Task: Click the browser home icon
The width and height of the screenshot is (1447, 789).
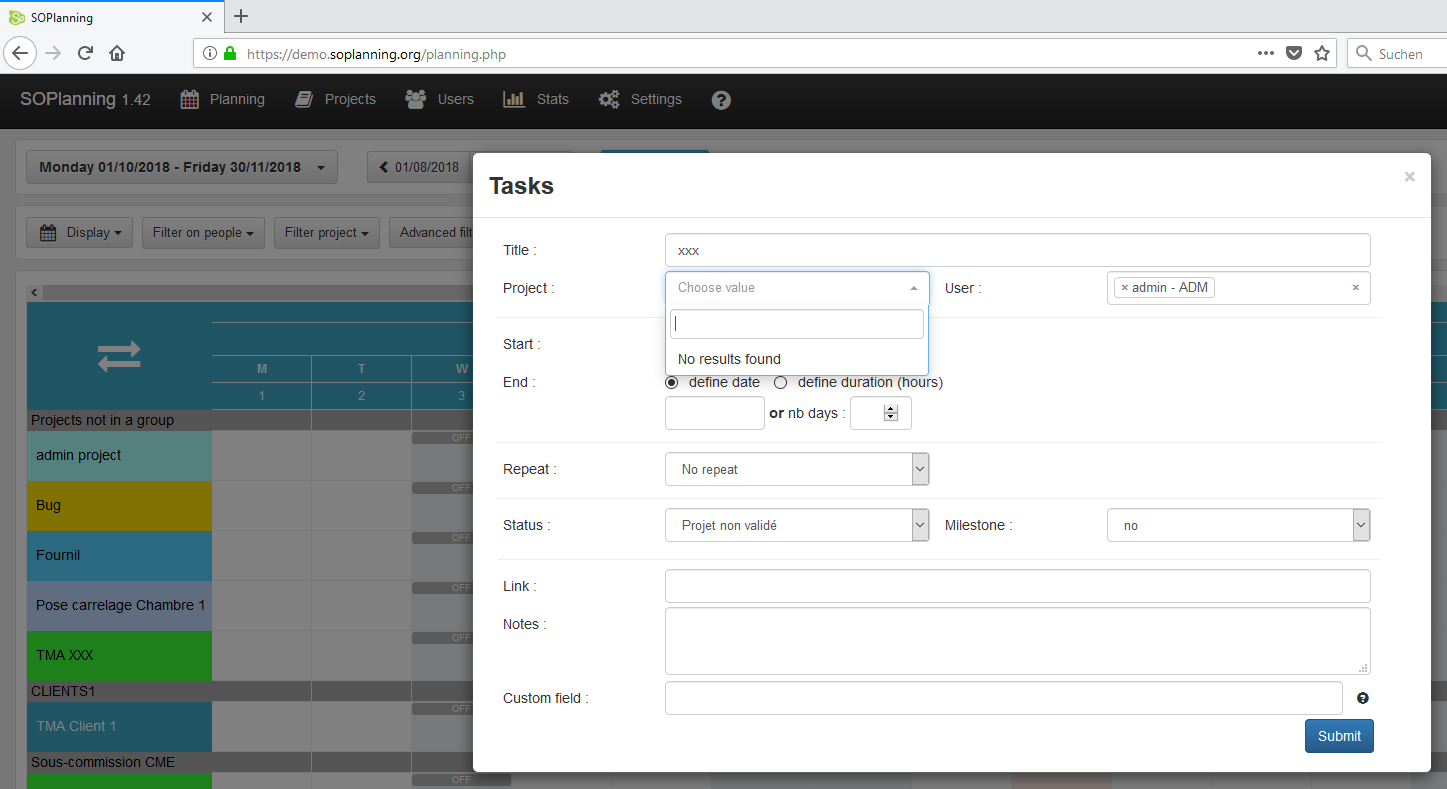Action: click(x=117, y=54)
